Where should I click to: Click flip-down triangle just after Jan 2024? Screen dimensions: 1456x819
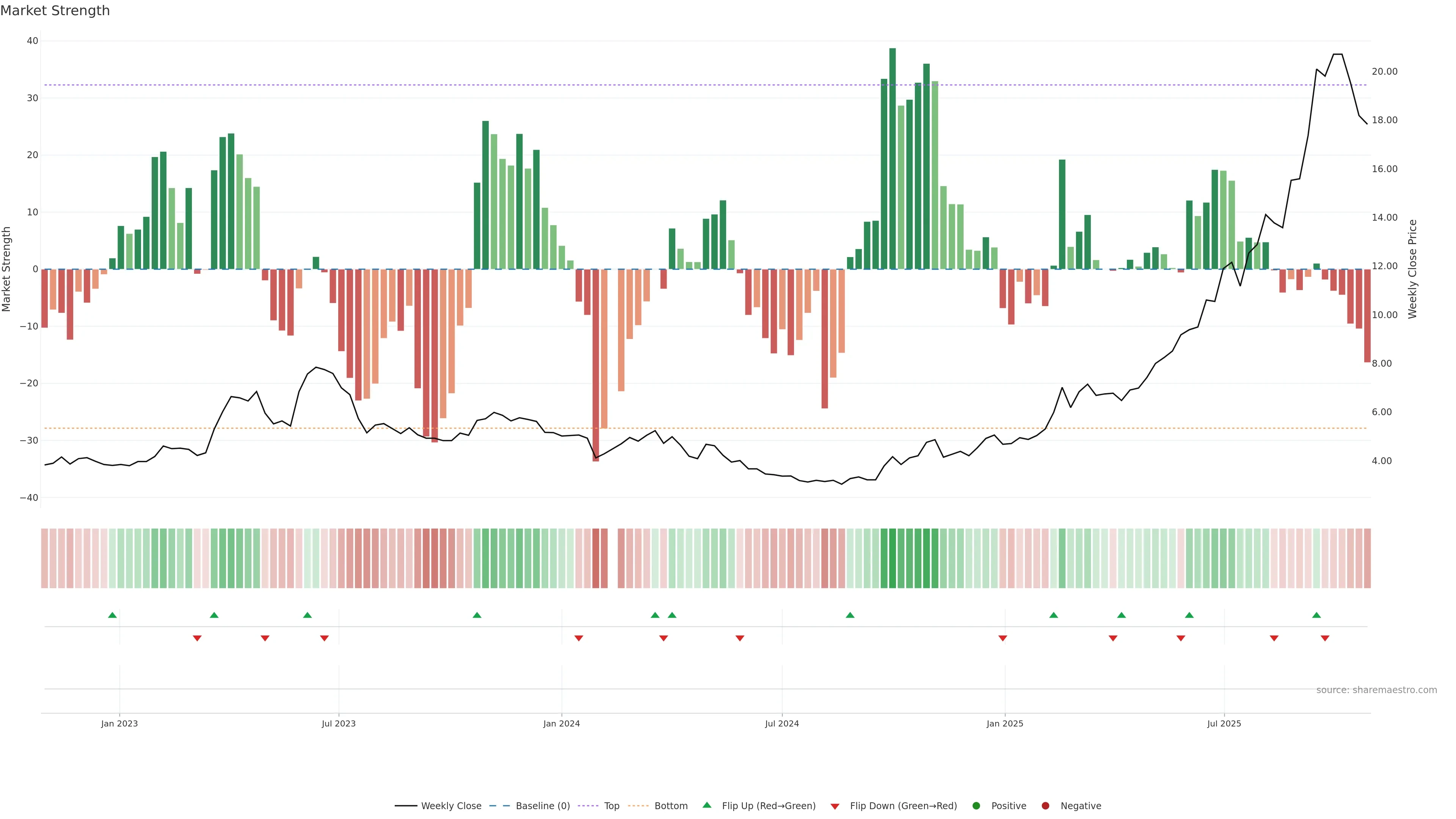(x=579, y=638)
